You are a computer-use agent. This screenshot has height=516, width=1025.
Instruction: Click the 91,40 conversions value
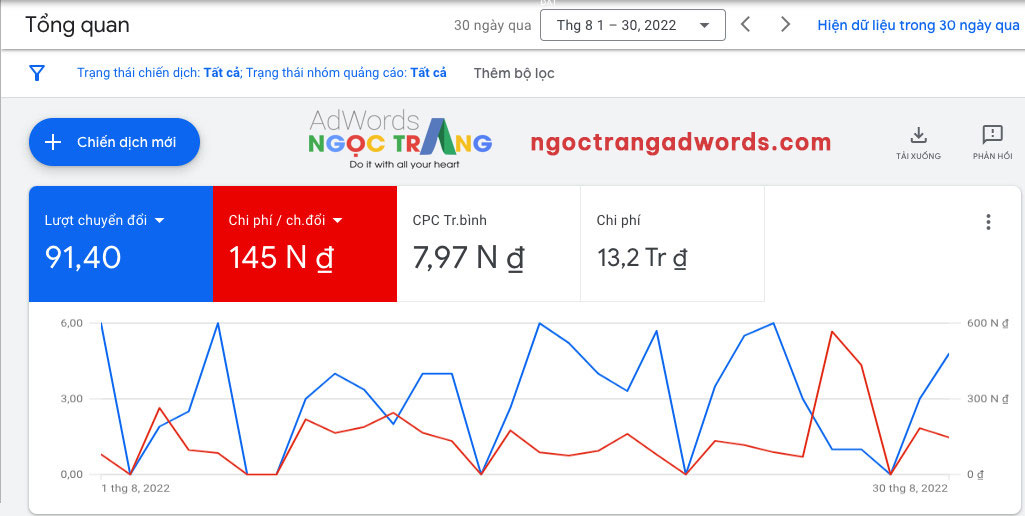tap(83, 258)
